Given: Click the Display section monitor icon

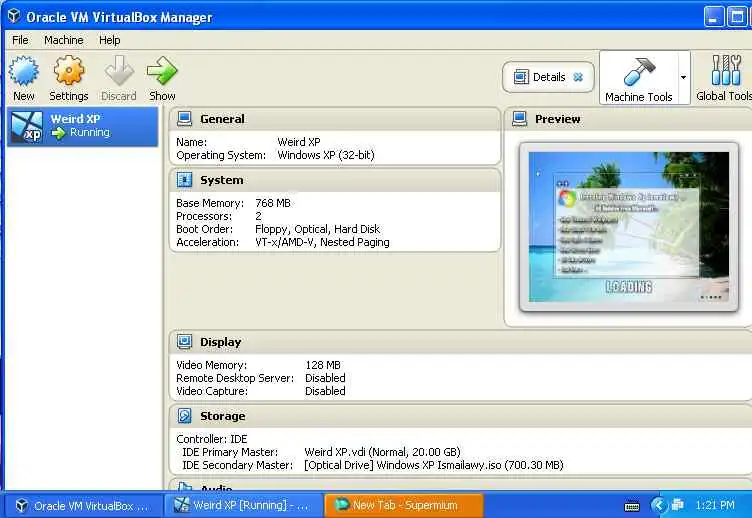Looking at the screenshot, I should [x=184, y=341].
